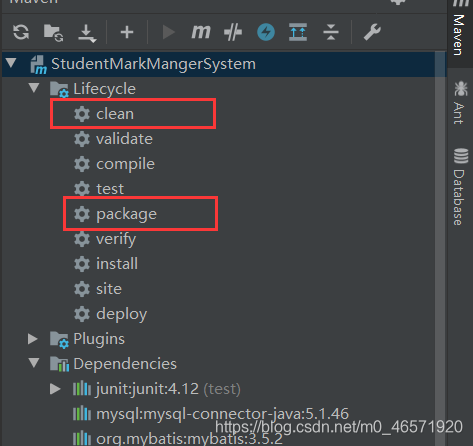
Task: Click the Maven project m icon
Action: pyautogui.click(x=38, y=65)
